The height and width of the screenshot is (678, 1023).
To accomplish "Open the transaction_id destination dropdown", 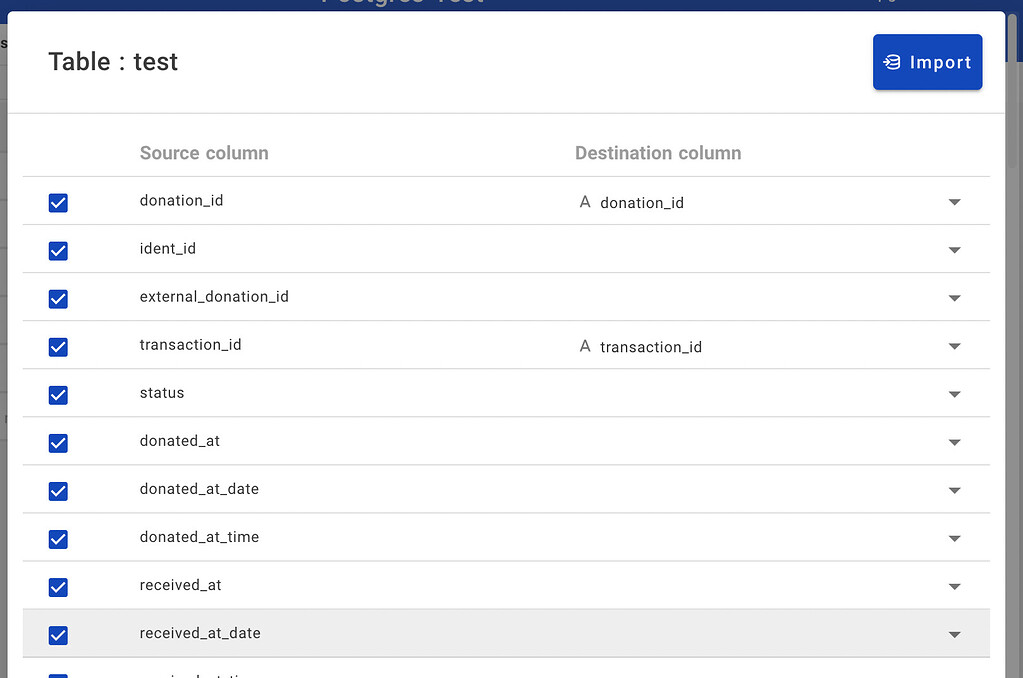I will 954,346.
